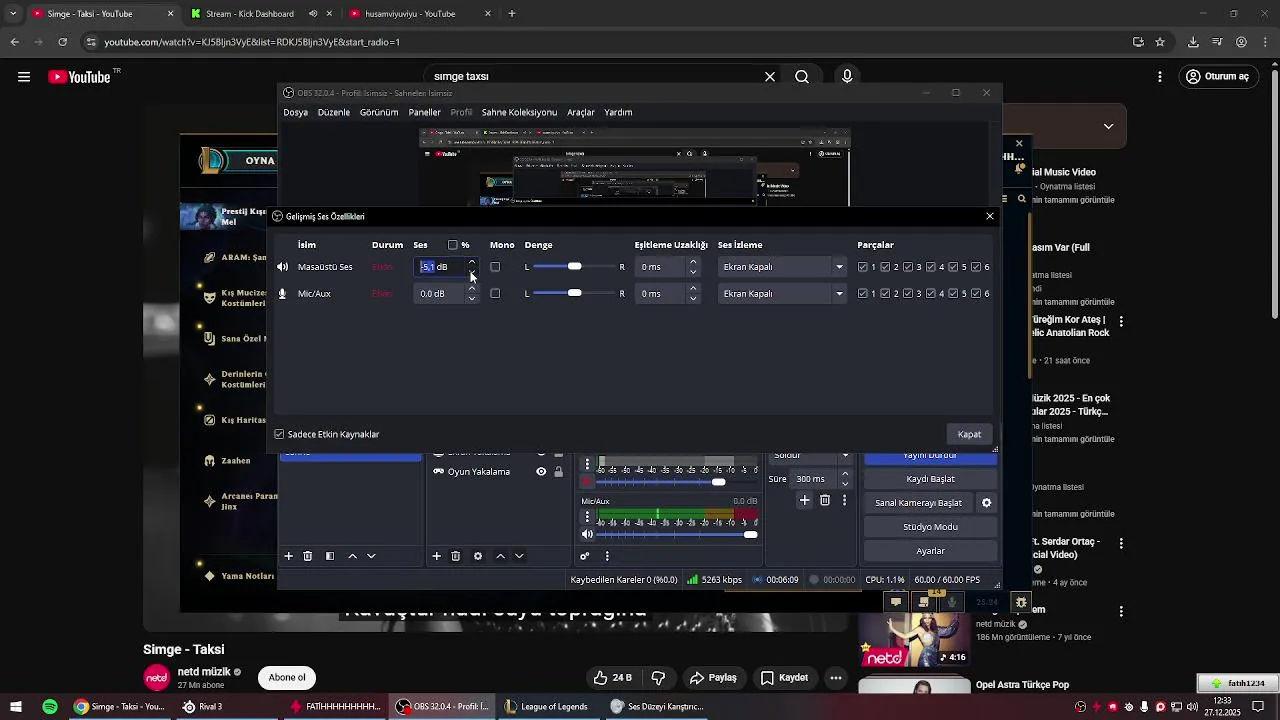Decrease Mic/Aux sync offset stepper
Screen dimensions: 1280x720
pyautogui.click(x=692, y=299)
